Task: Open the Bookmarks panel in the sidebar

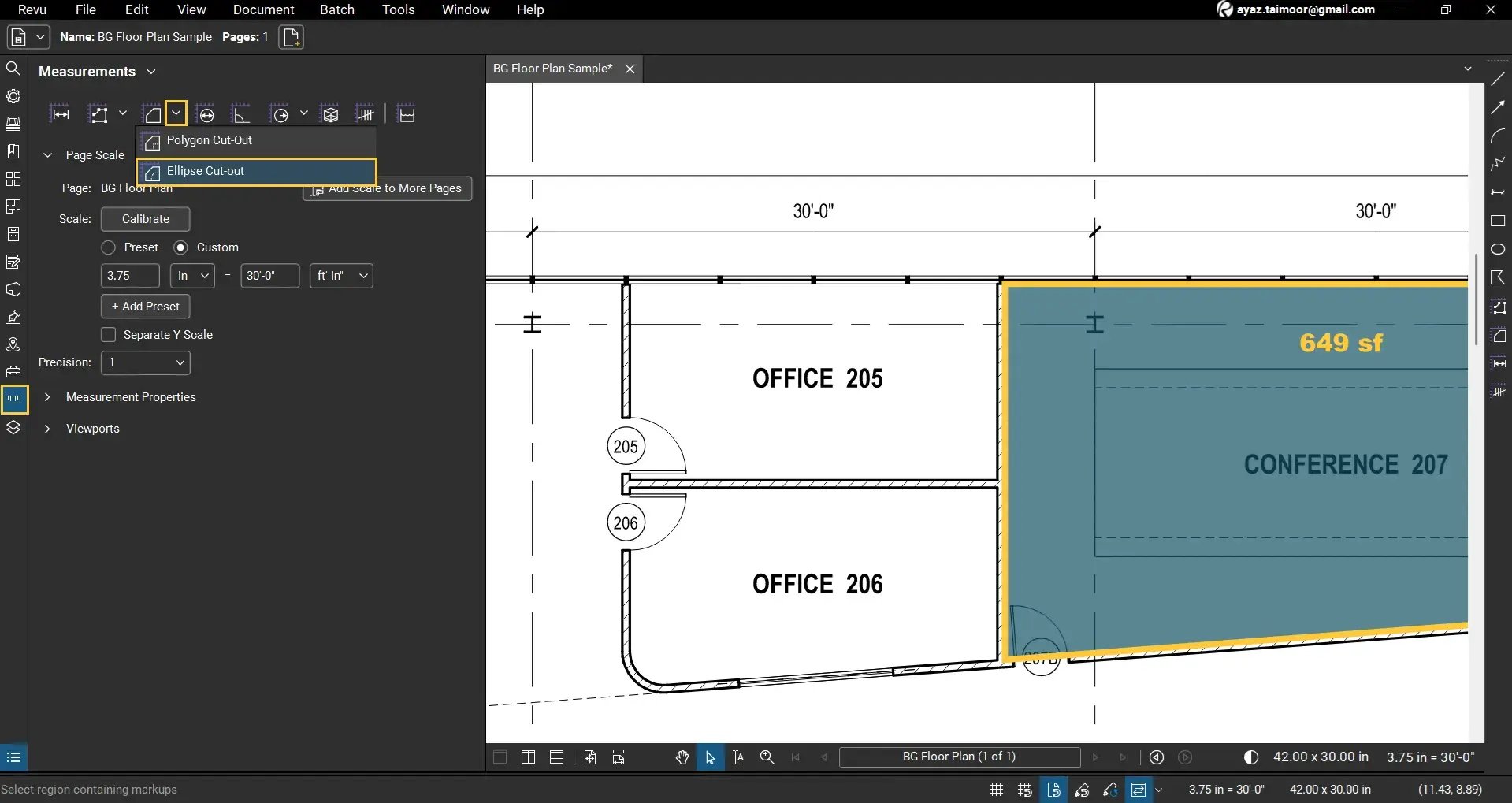Action: (x=13, y=151)
